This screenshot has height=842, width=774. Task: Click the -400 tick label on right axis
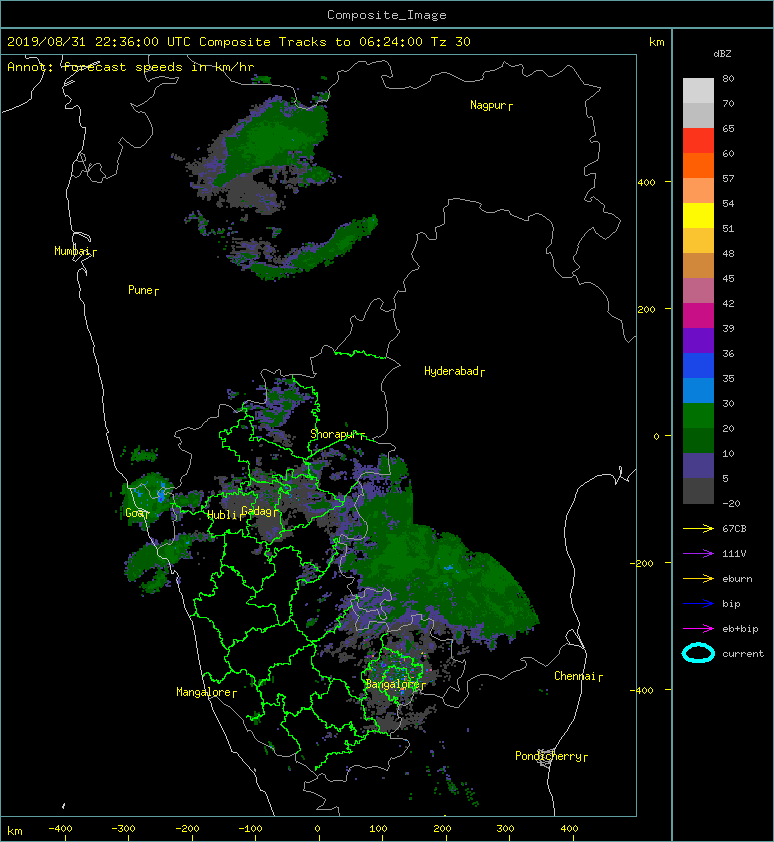pos(643,691)
